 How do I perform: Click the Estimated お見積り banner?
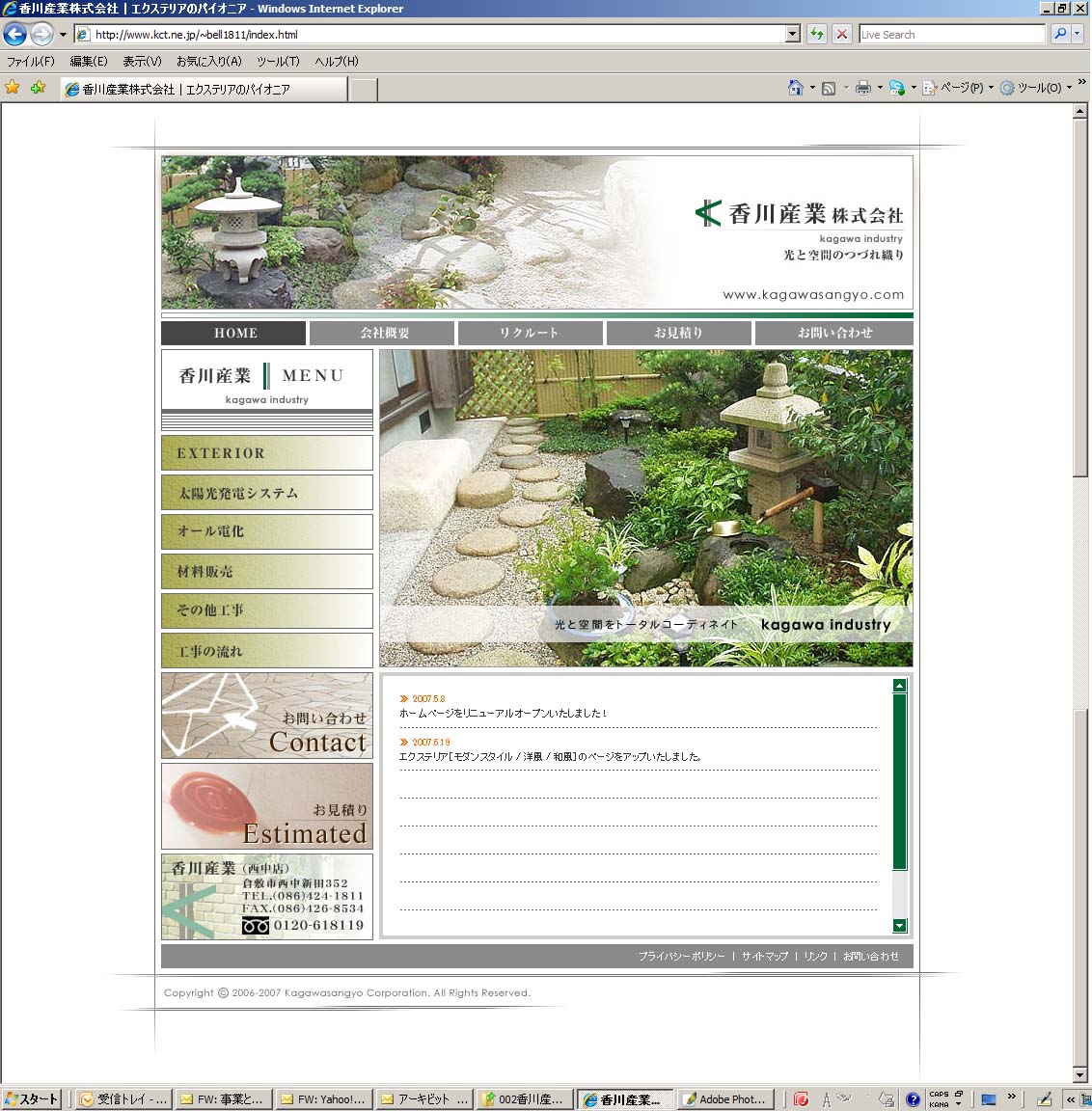coord(266,806)
